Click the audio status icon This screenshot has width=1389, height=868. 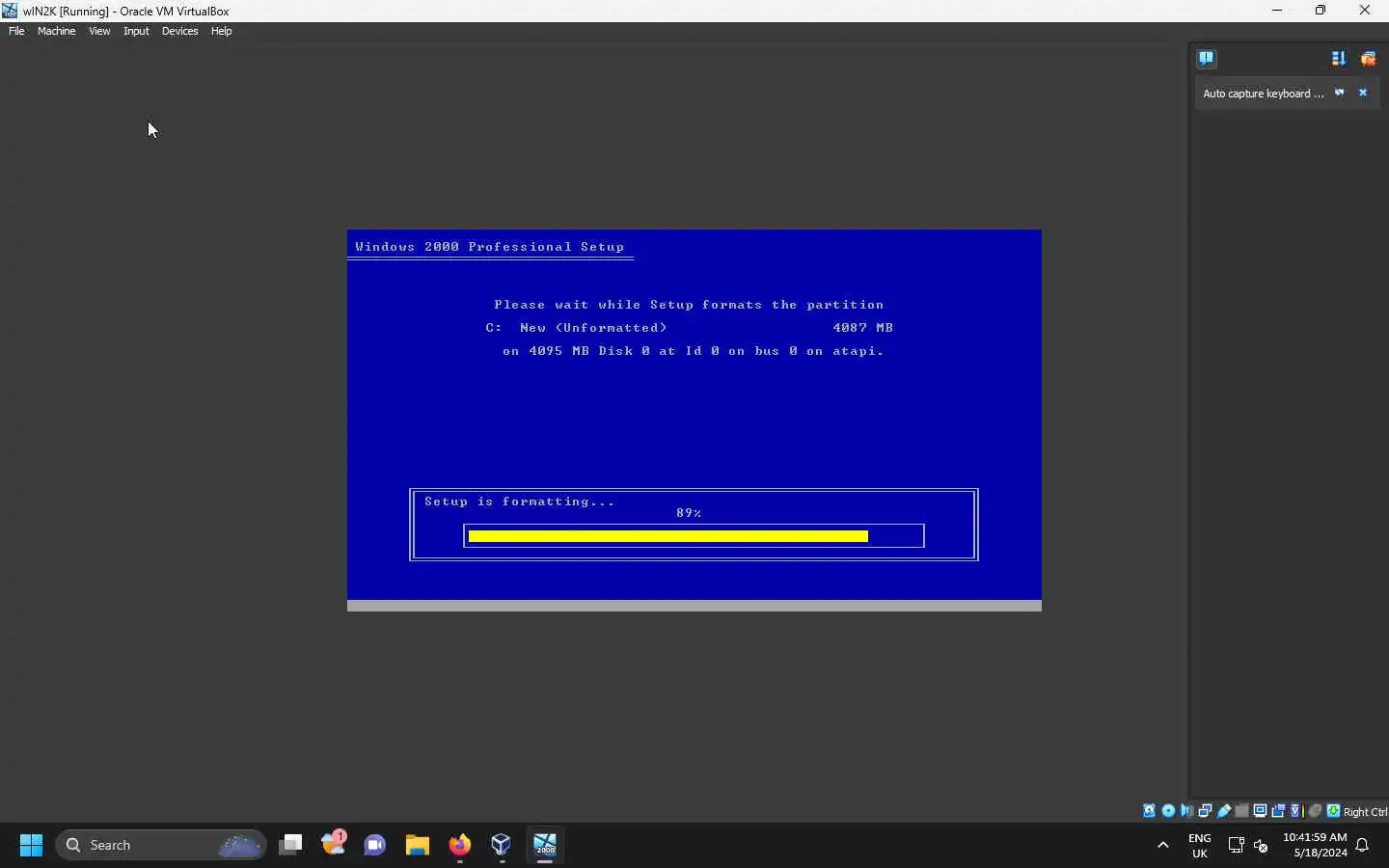[x=1186, y=811]
